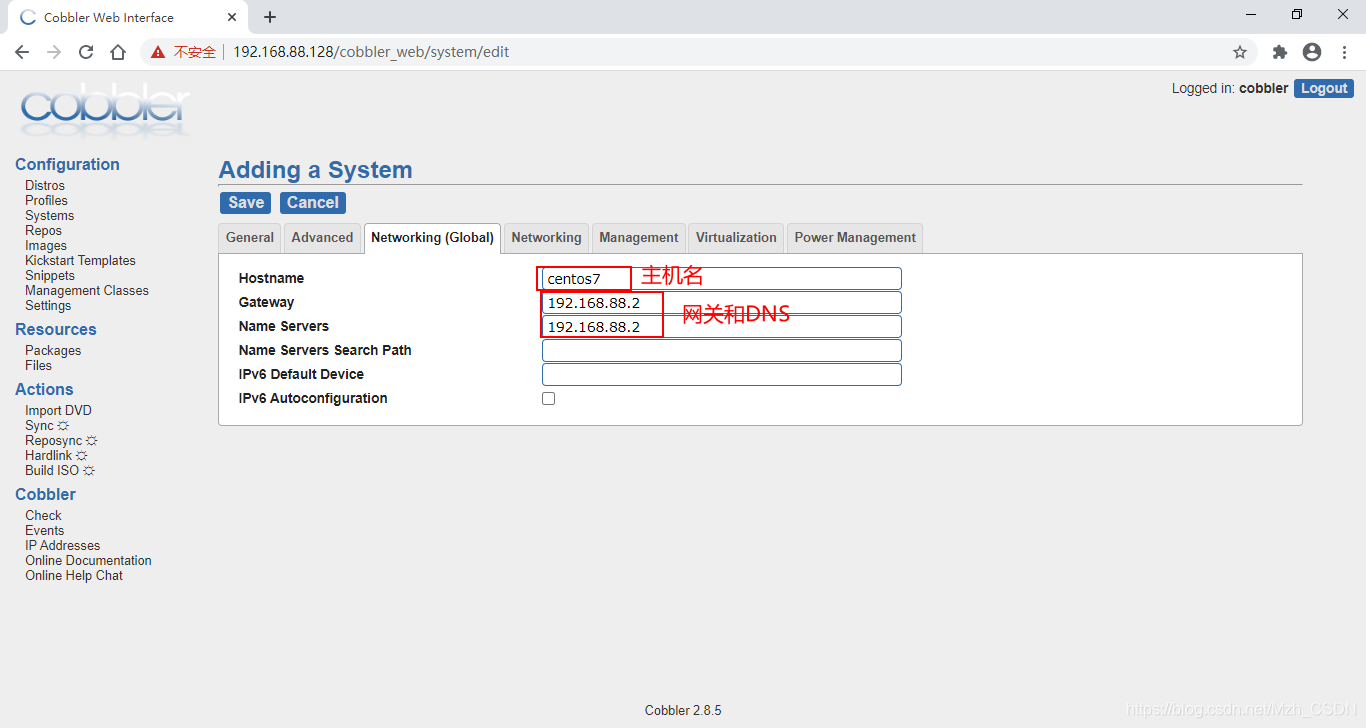Open the Networking tab
Viewport: 1366px width, 728px height.
click(x=546, y=237)
